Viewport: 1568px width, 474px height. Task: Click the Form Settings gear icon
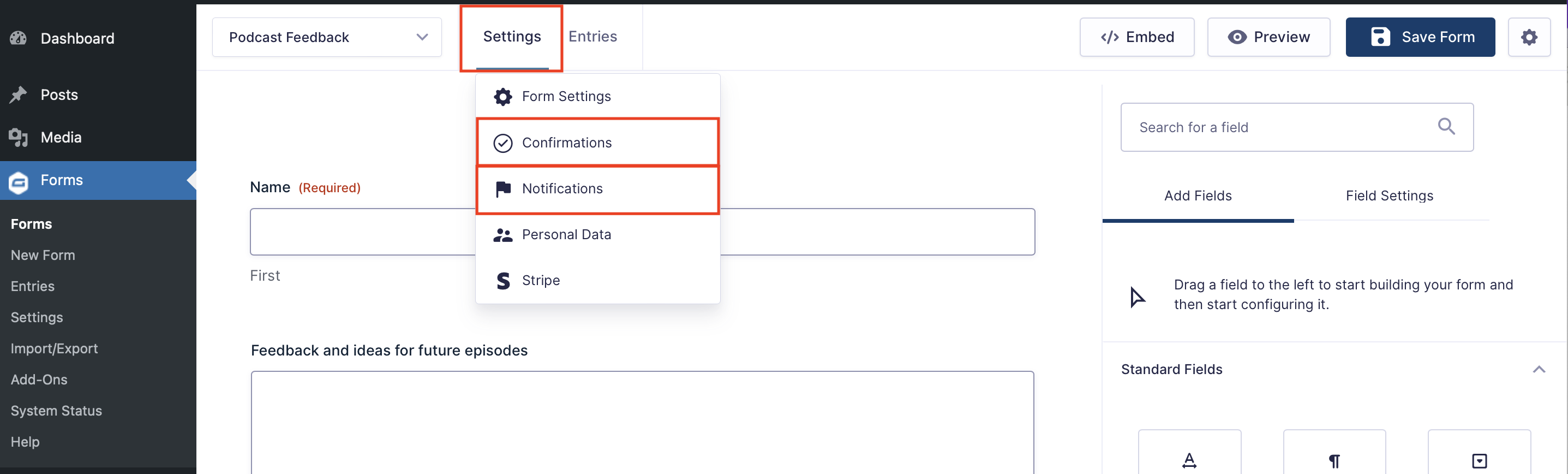503,96
